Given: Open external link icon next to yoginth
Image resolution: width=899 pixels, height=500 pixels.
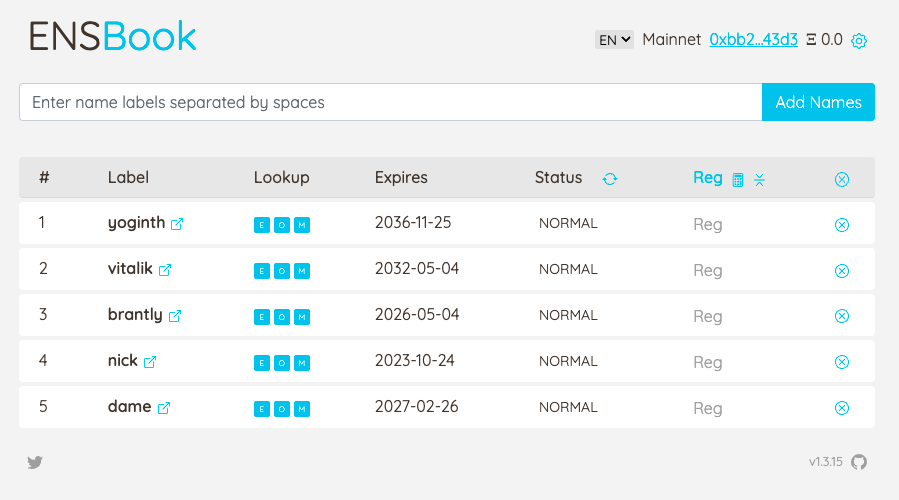Looking at the screenshot, I should click(177, 224).
